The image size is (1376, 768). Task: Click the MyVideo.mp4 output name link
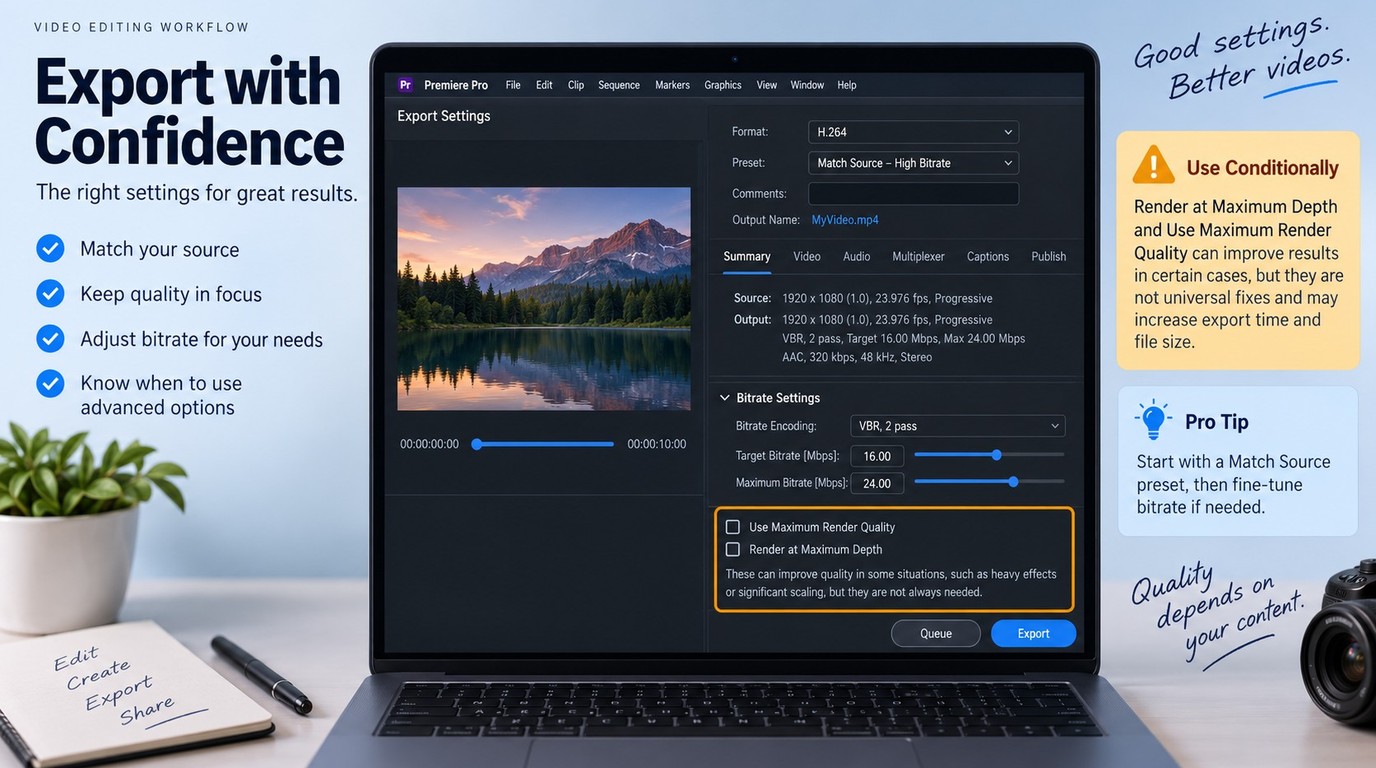coord(845,220)
